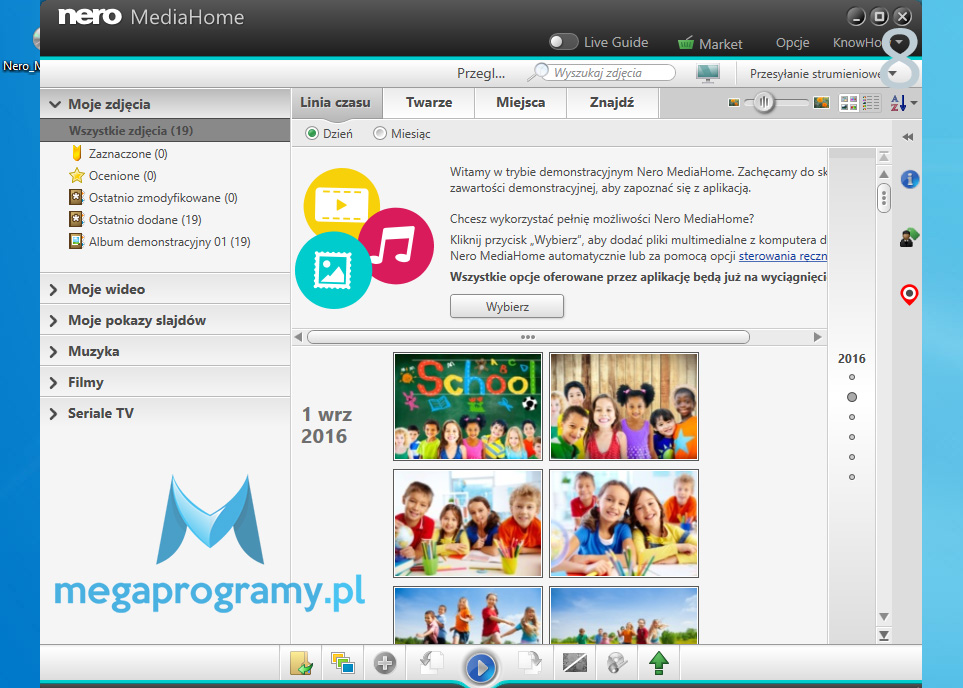Click the burn disc icon
The image size is (963, 688).
point(617,663)
